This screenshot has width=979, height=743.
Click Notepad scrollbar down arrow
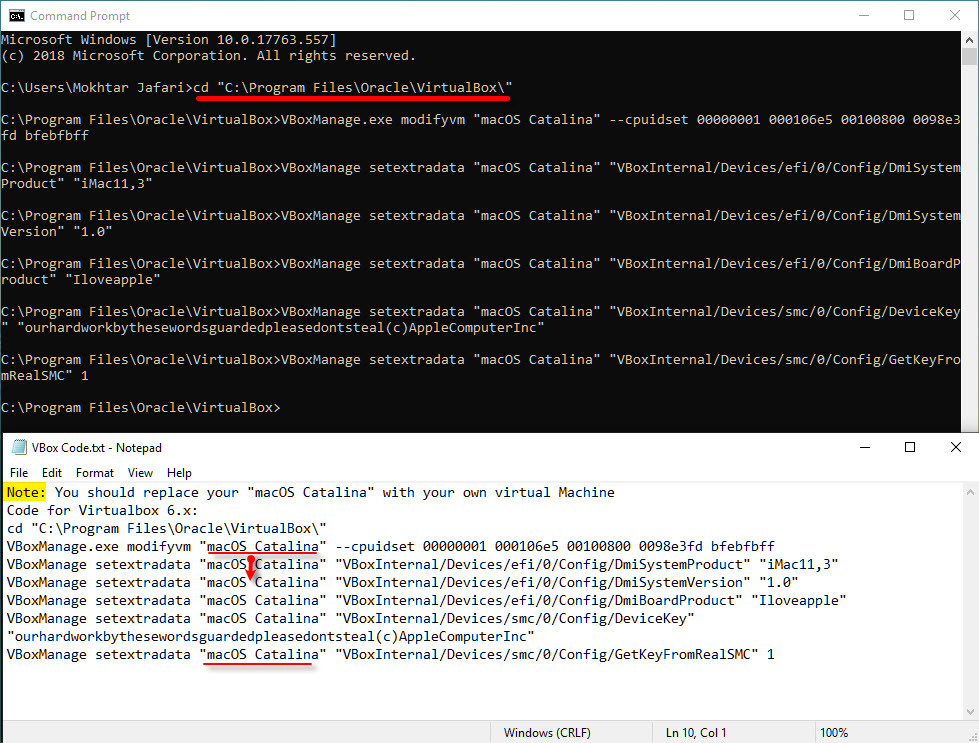(x=970, y=711)
